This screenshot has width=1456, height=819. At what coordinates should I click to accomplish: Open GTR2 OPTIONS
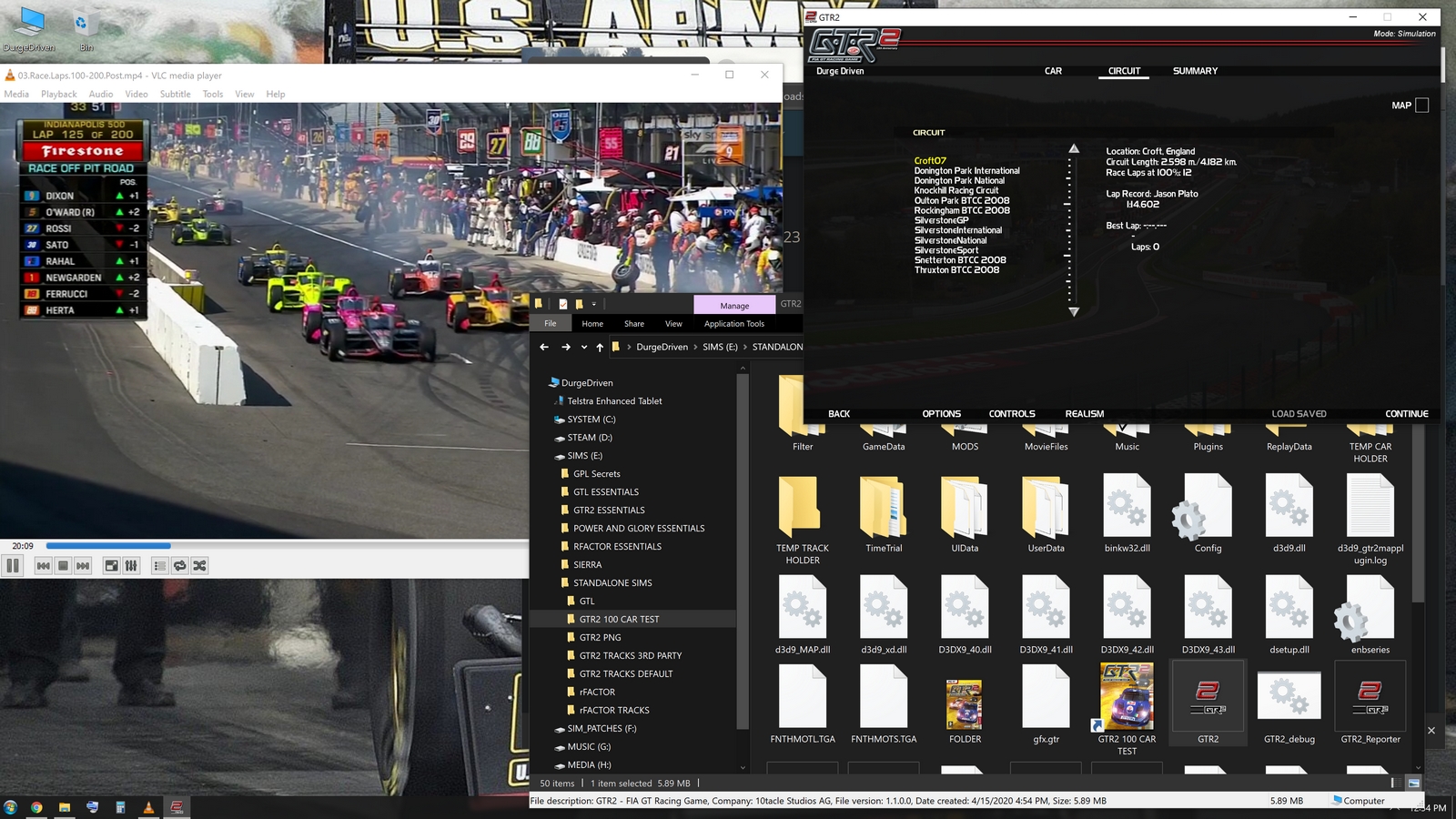[x=941, y=414]
